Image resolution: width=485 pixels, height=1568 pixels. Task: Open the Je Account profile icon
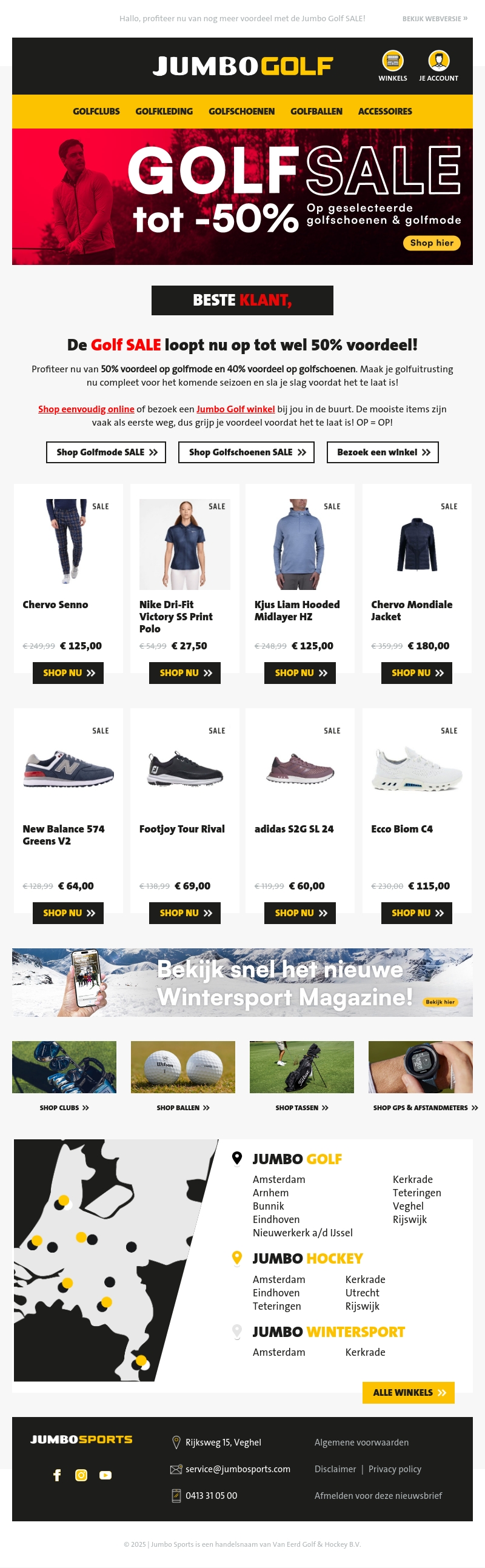439,61
